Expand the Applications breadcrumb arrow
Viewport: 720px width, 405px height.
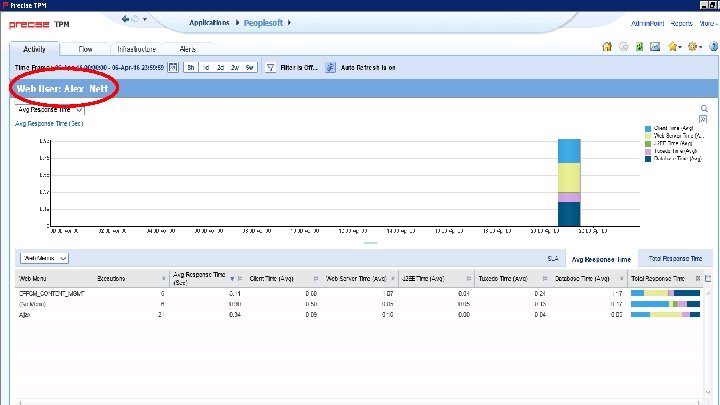click(237, 22)
